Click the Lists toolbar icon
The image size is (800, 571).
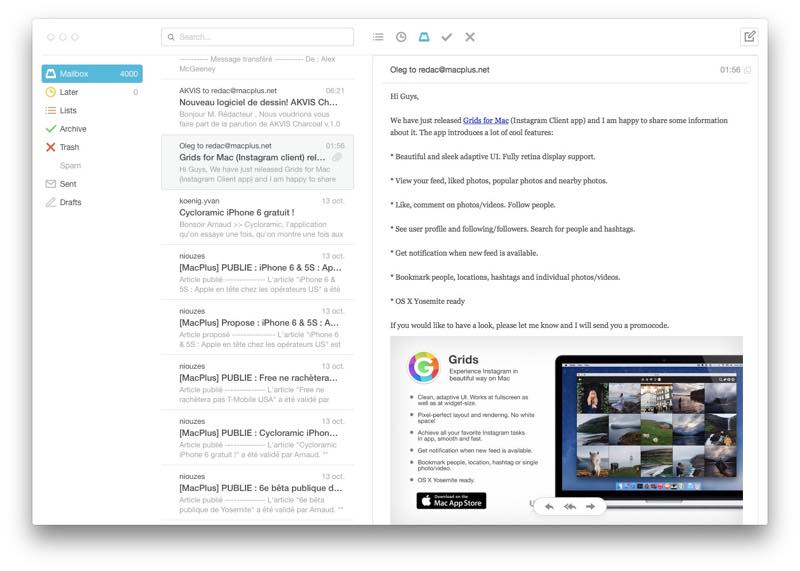coord(378,37)
